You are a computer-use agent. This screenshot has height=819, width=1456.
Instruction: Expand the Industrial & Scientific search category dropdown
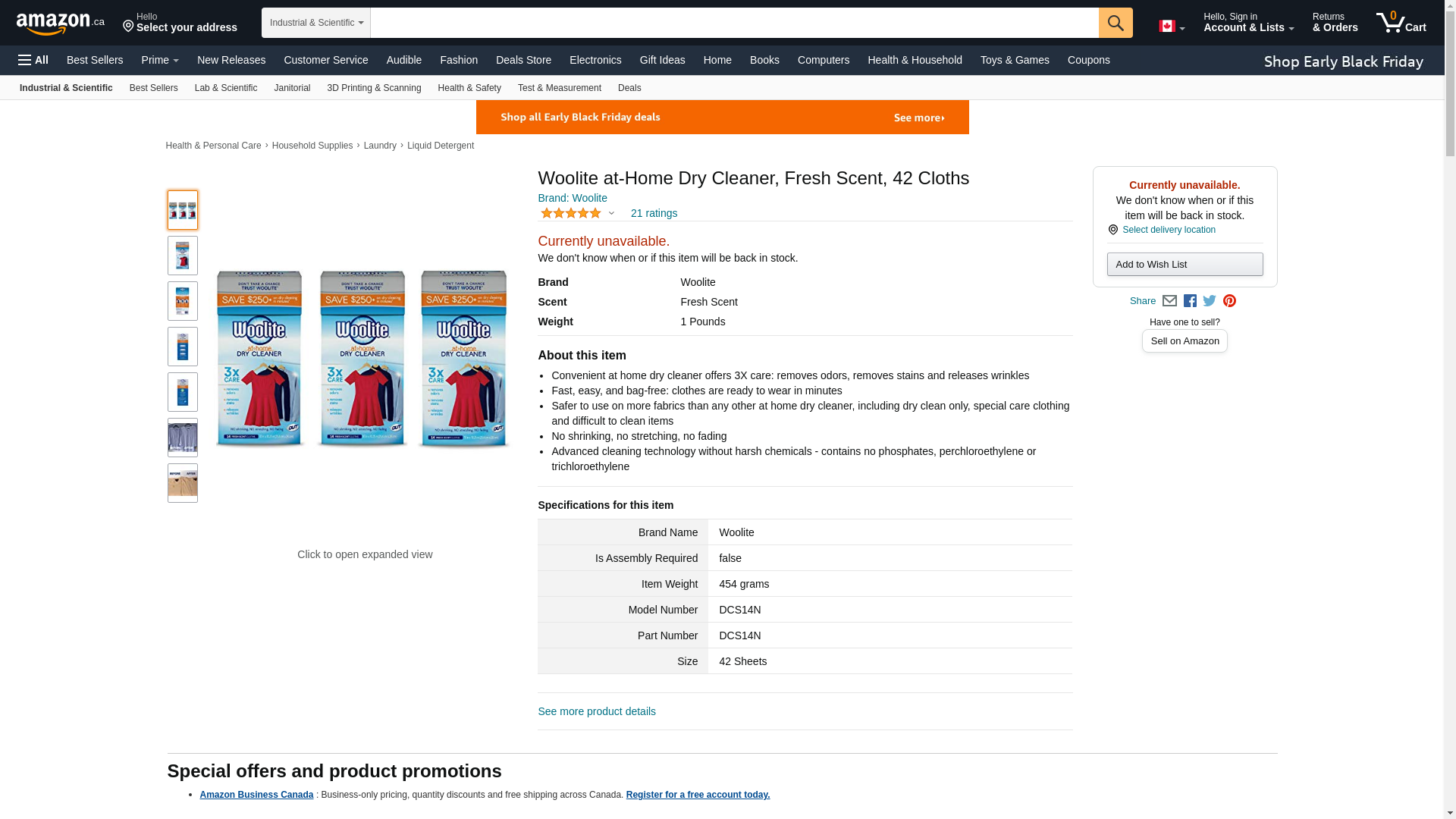(316, 23)
